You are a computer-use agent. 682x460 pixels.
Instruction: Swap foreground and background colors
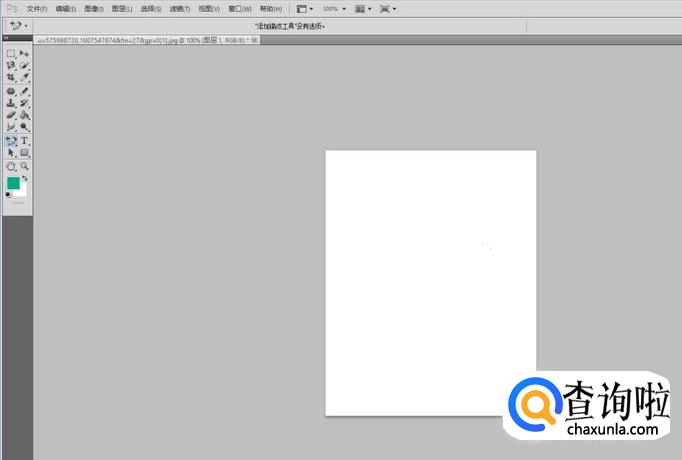coord(25,178)
